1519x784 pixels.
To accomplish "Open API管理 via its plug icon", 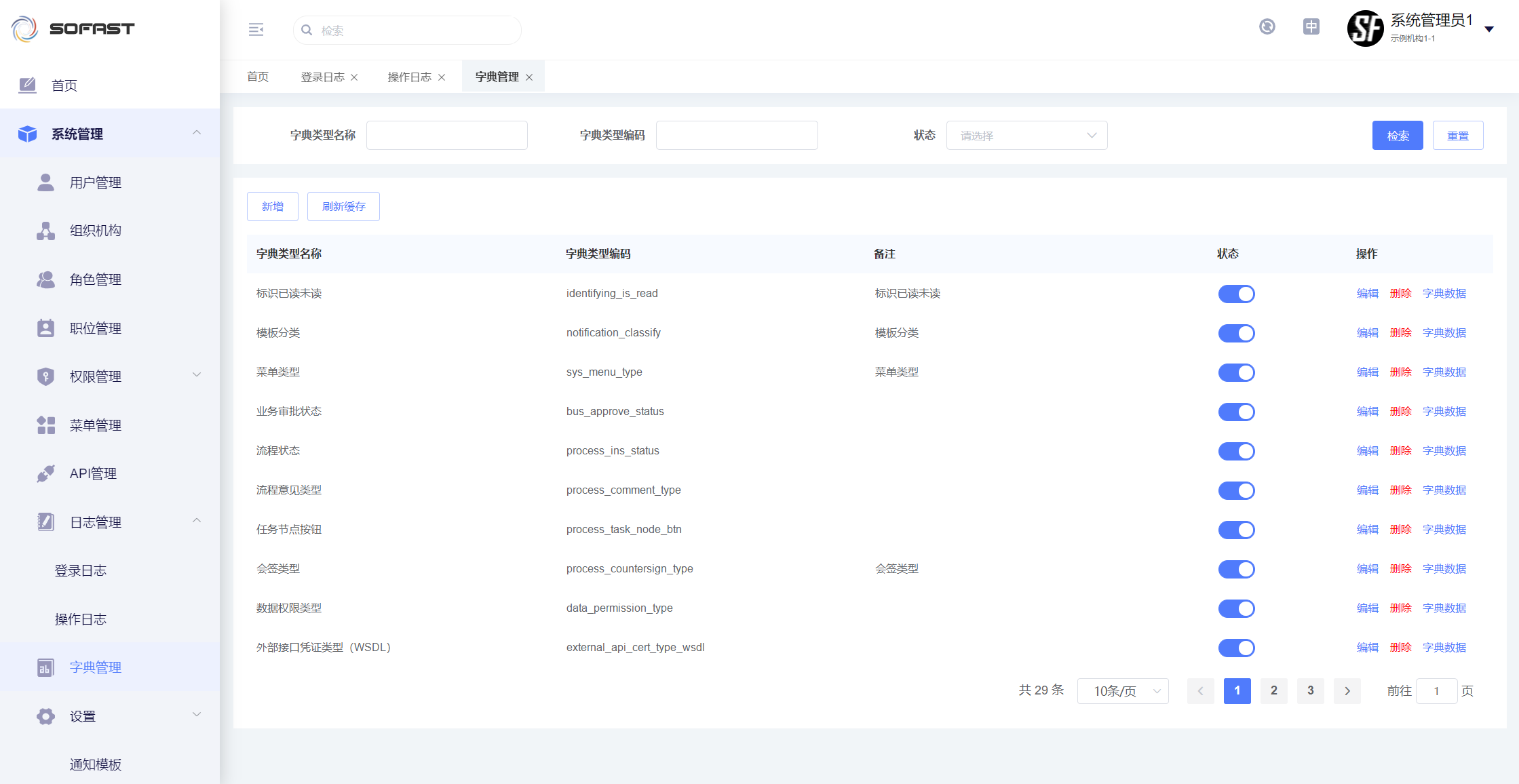I will tap(45, 473).
